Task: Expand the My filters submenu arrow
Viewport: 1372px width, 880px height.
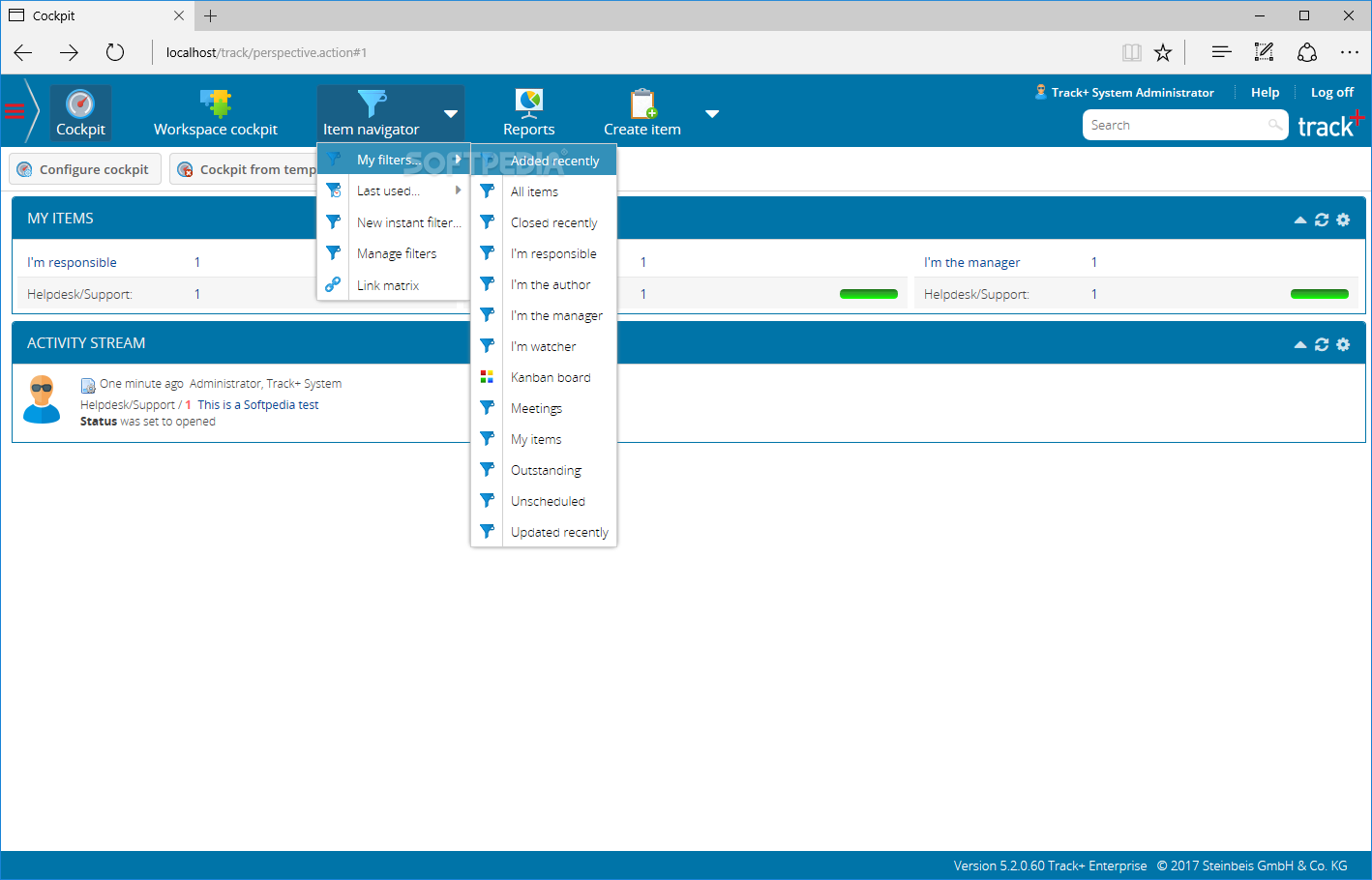Action: (x=459, y=160)
